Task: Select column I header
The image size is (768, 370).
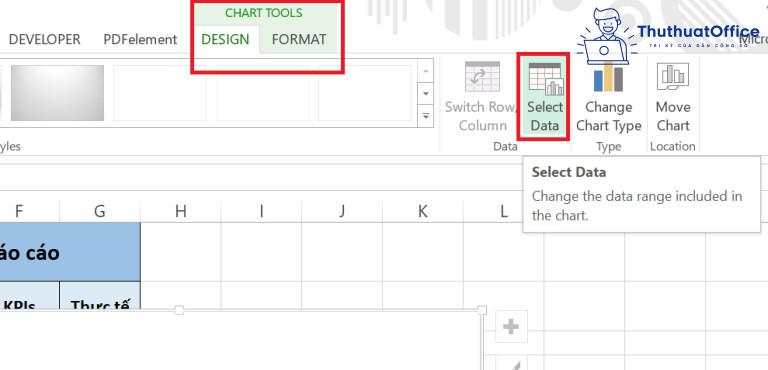Action: coord(262,211)
